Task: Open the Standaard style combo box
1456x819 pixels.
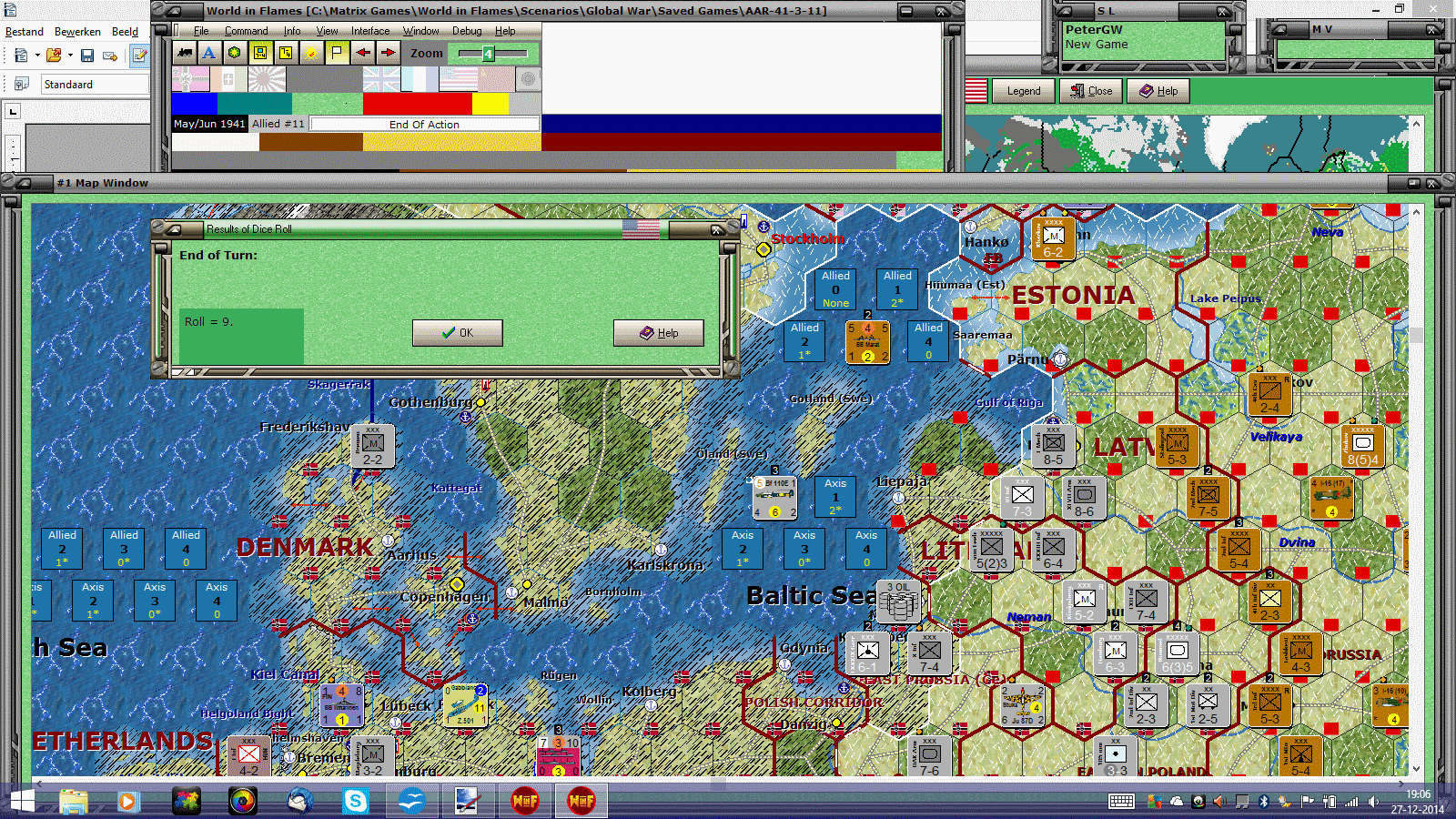Action: [x=94, y=84]
